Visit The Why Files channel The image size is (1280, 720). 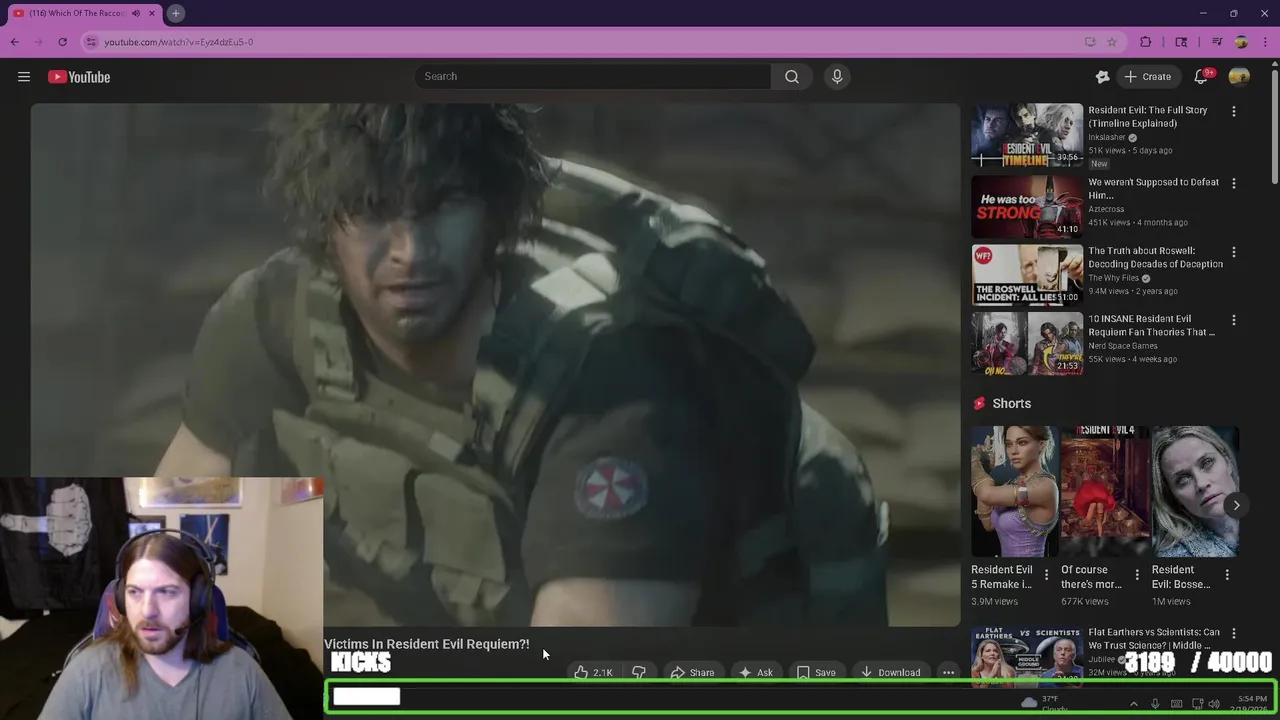point(1113,278)
